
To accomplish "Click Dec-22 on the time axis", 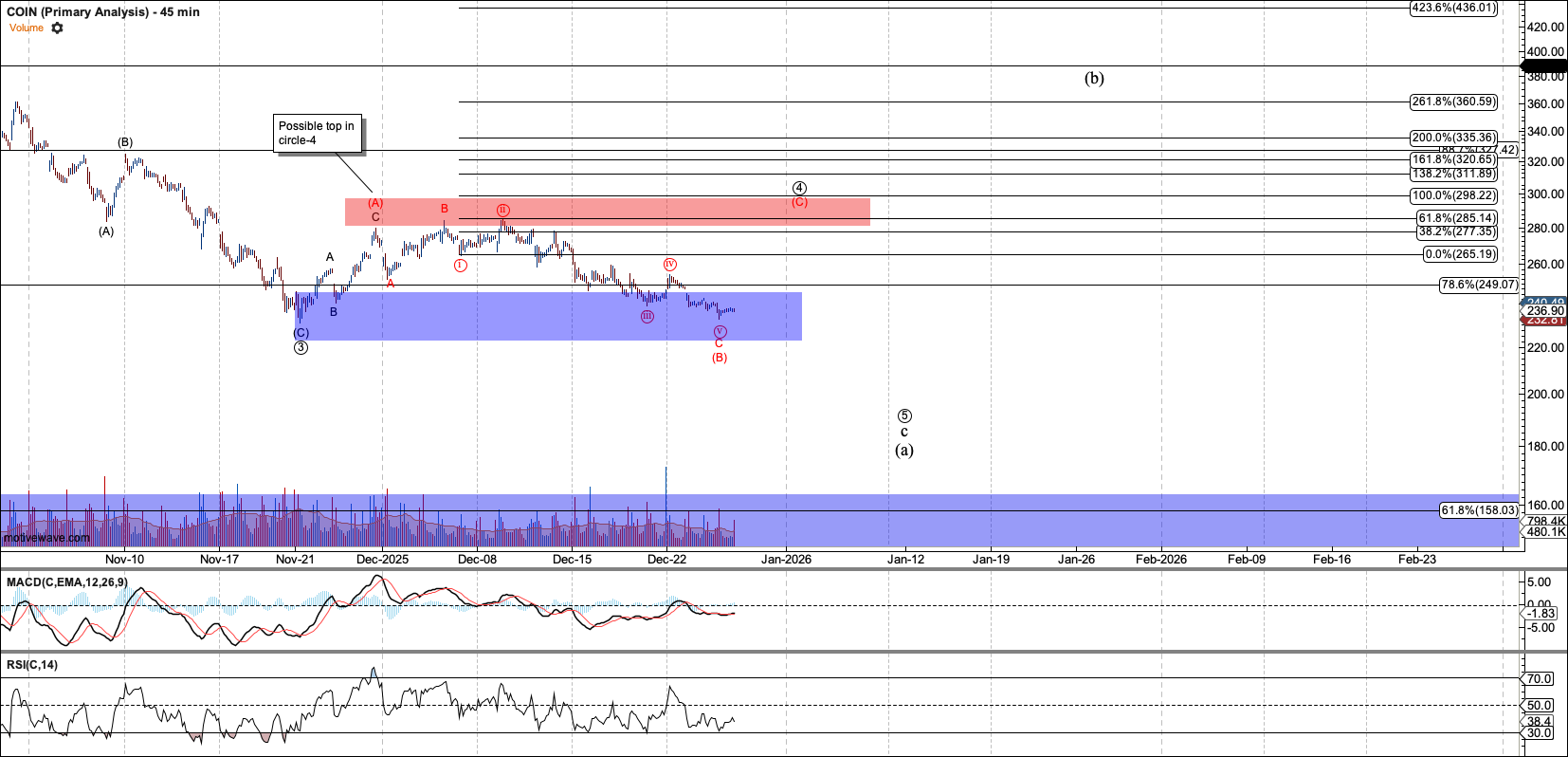I will [x=666, y=559].
